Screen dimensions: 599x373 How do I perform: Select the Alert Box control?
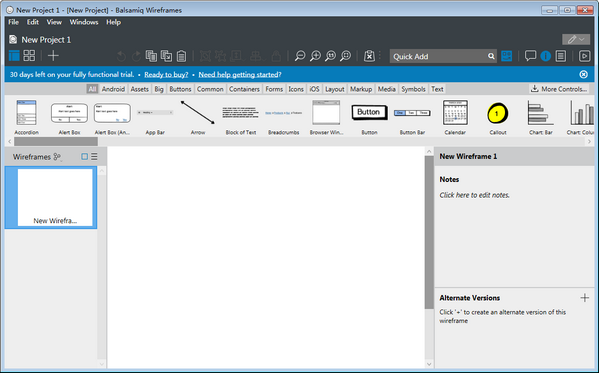pyautogui.click(x=69, y=117)
